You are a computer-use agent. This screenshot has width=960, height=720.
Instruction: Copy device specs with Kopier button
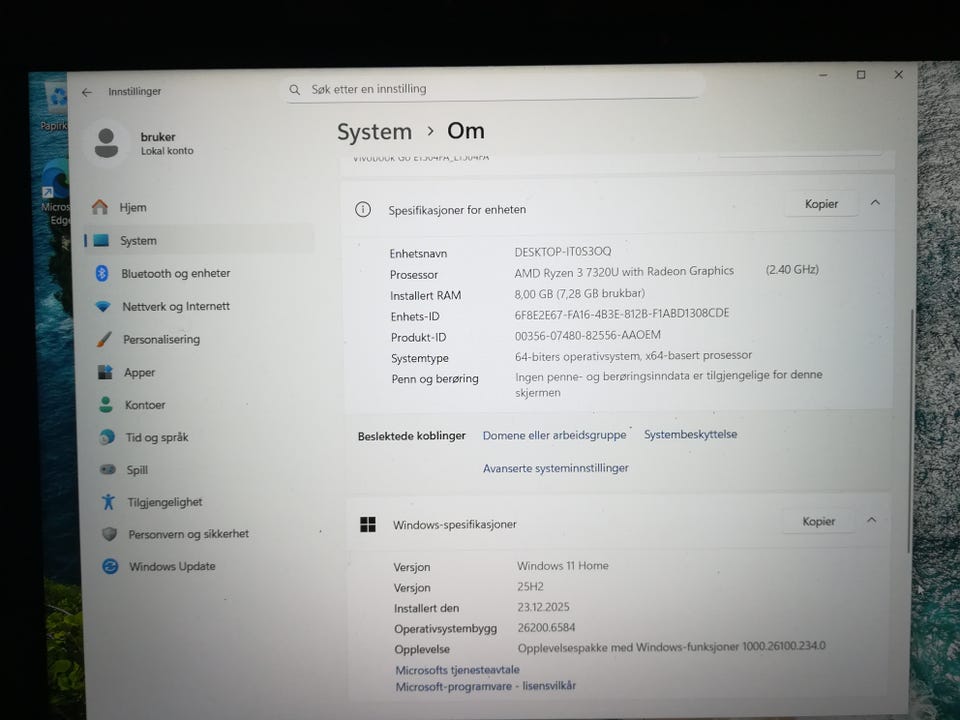[821, 204]
